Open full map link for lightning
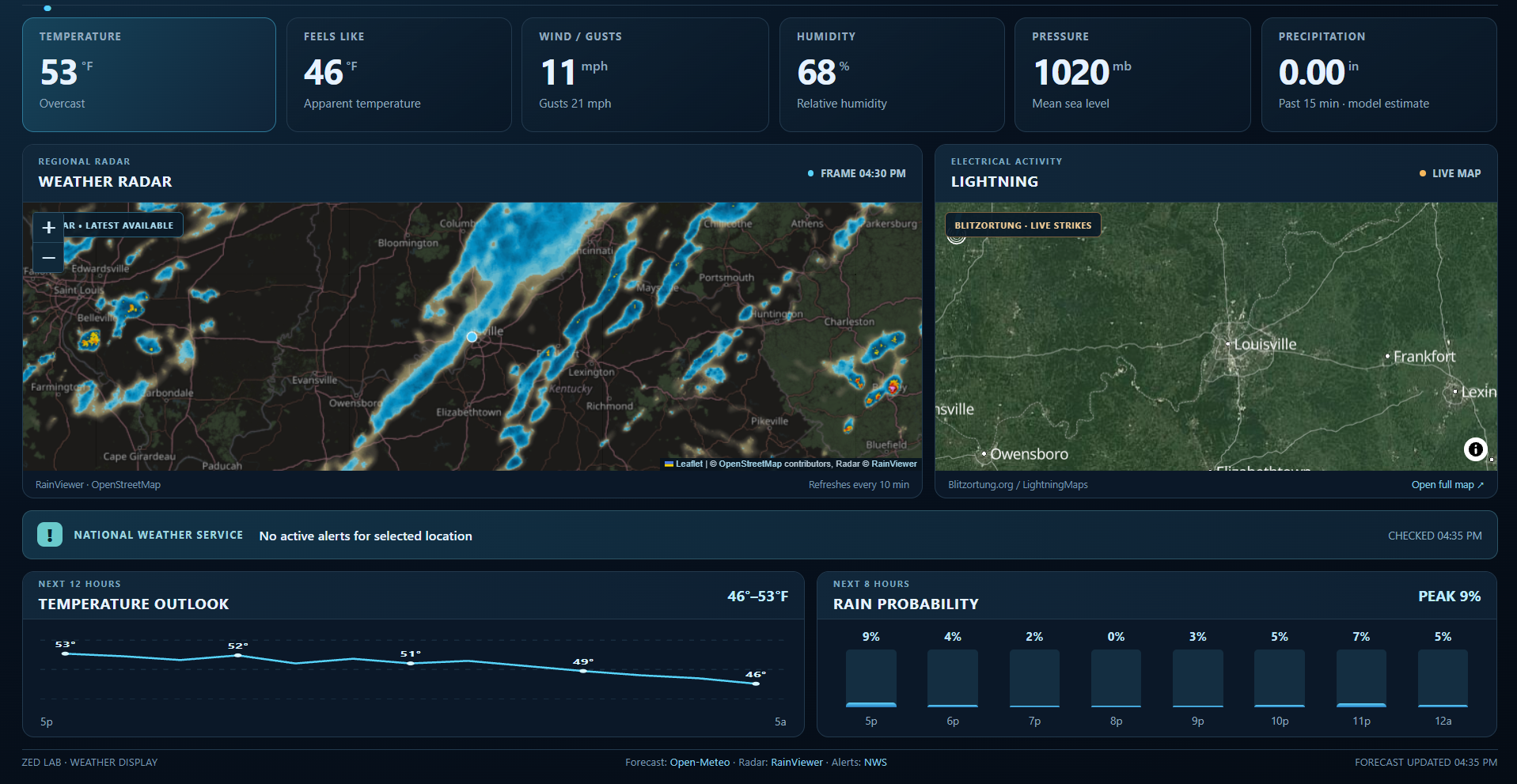The width and height of the screenshot is (1517, 784). coord(1447,485)
